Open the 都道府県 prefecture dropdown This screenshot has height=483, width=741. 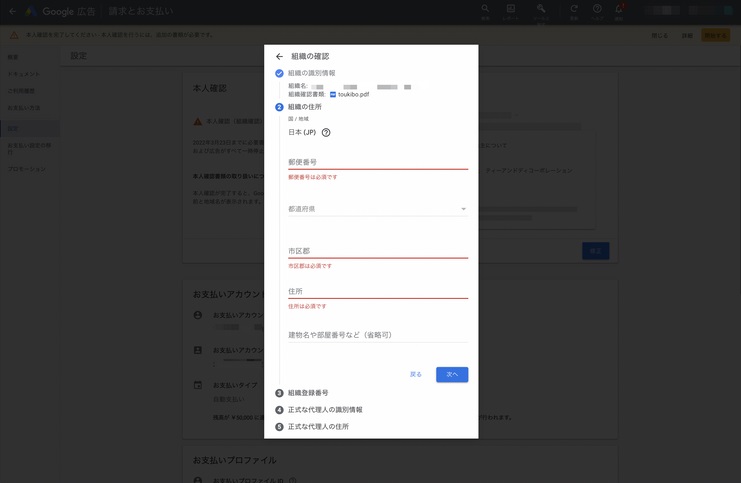coord(377,209)
